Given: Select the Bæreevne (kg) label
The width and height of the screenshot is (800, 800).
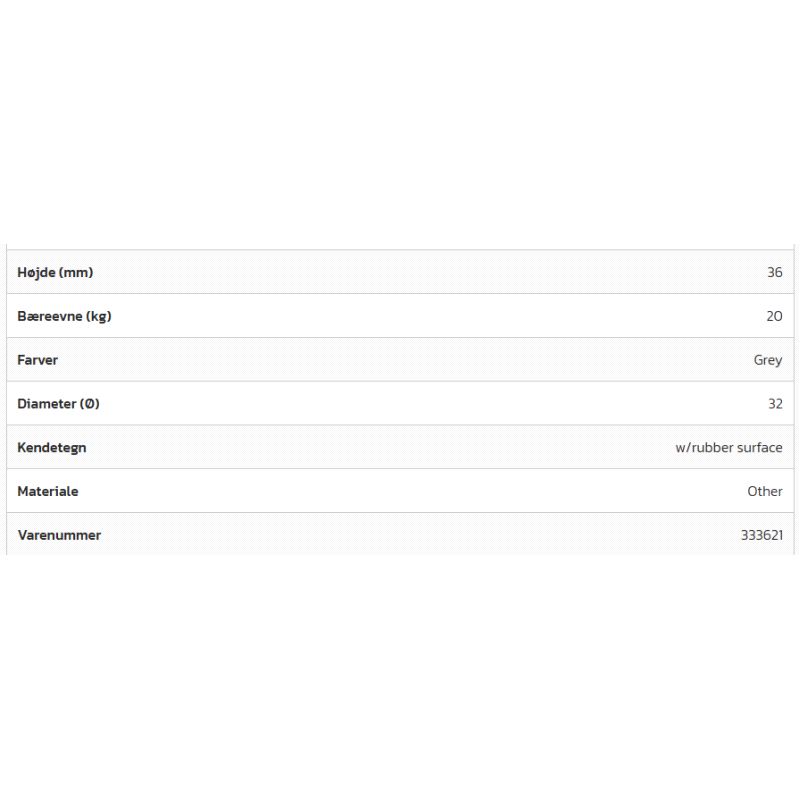Looking at the screenshot, I should [64, 316].
